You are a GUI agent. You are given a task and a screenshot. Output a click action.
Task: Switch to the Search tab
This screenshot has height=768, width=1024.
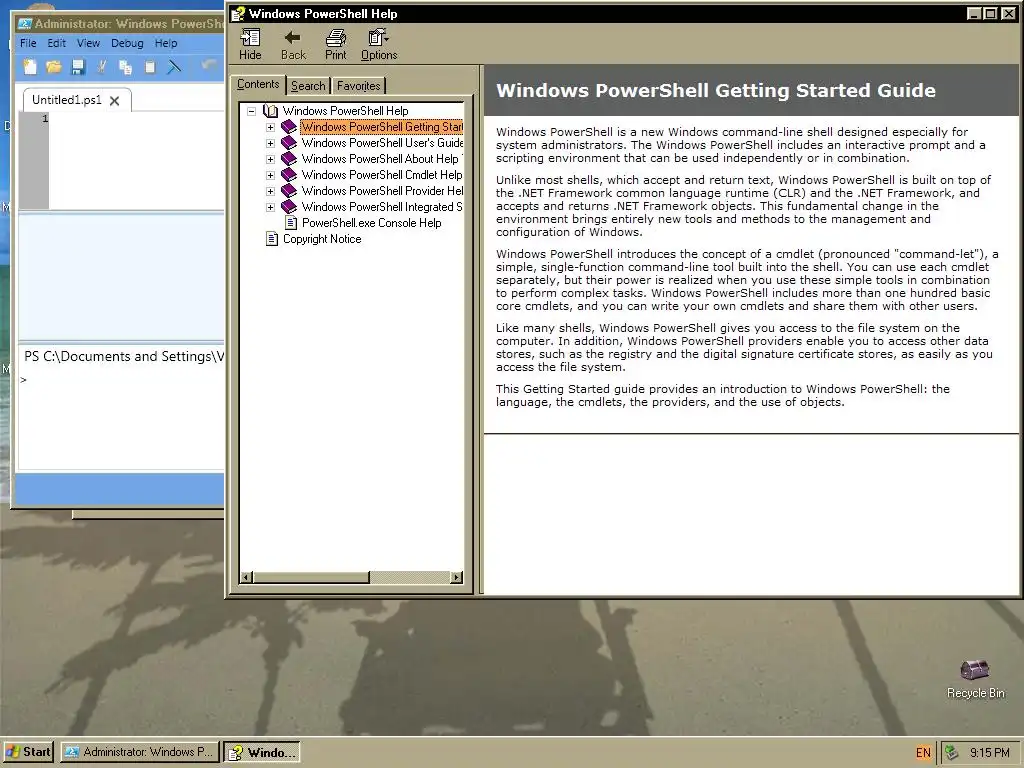[x=308, y=86]
